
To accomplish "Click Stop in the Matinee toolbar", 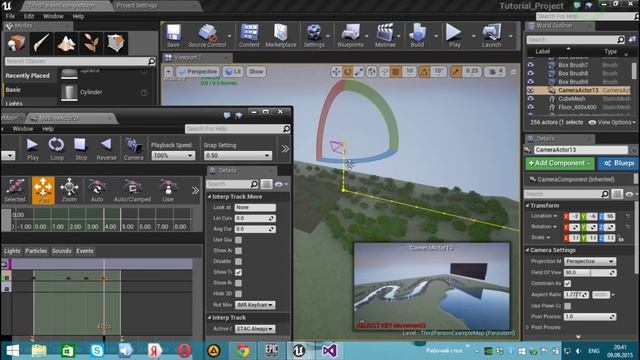I will point(81,149).
